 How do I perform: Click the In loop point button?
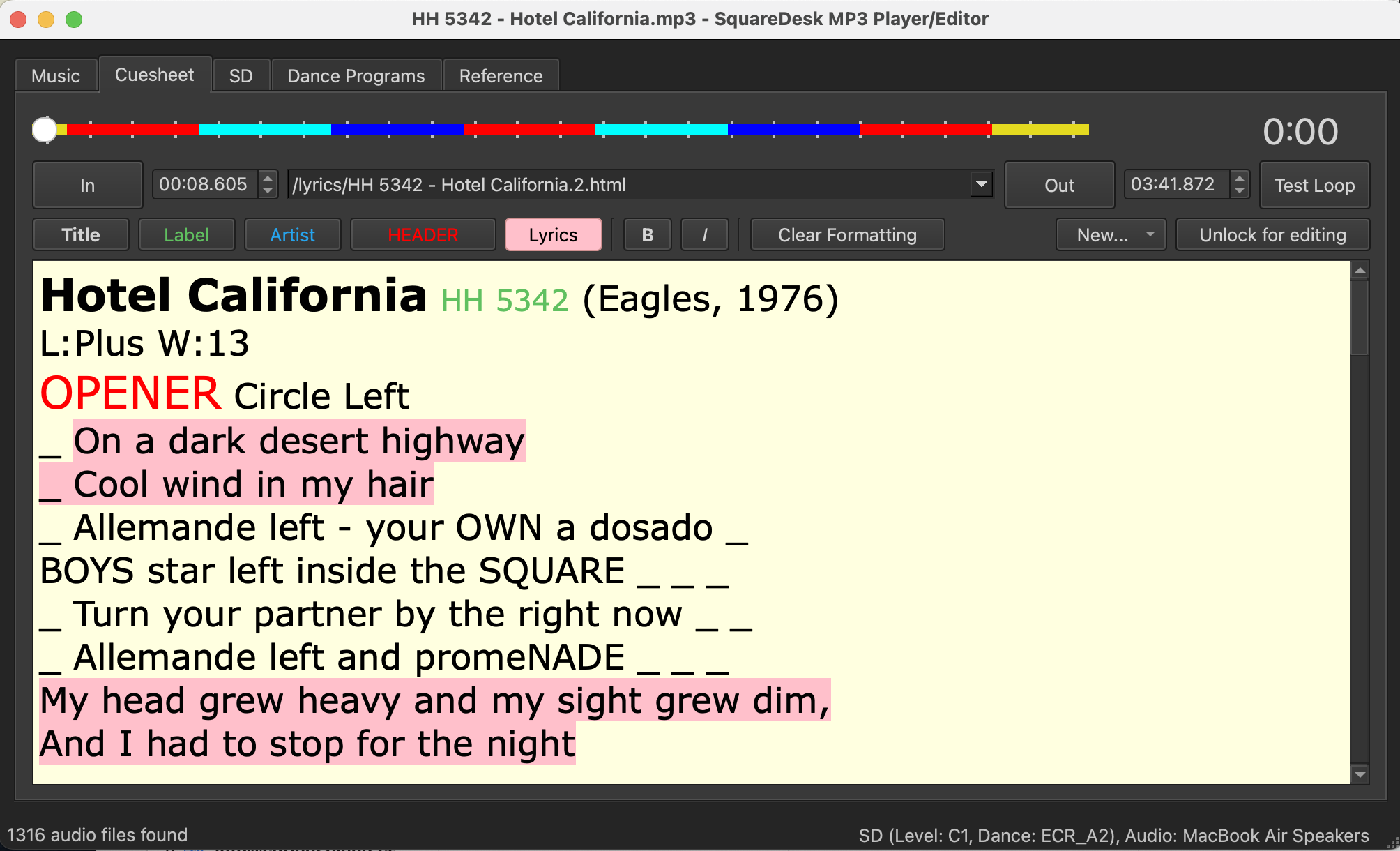[87, 185]
